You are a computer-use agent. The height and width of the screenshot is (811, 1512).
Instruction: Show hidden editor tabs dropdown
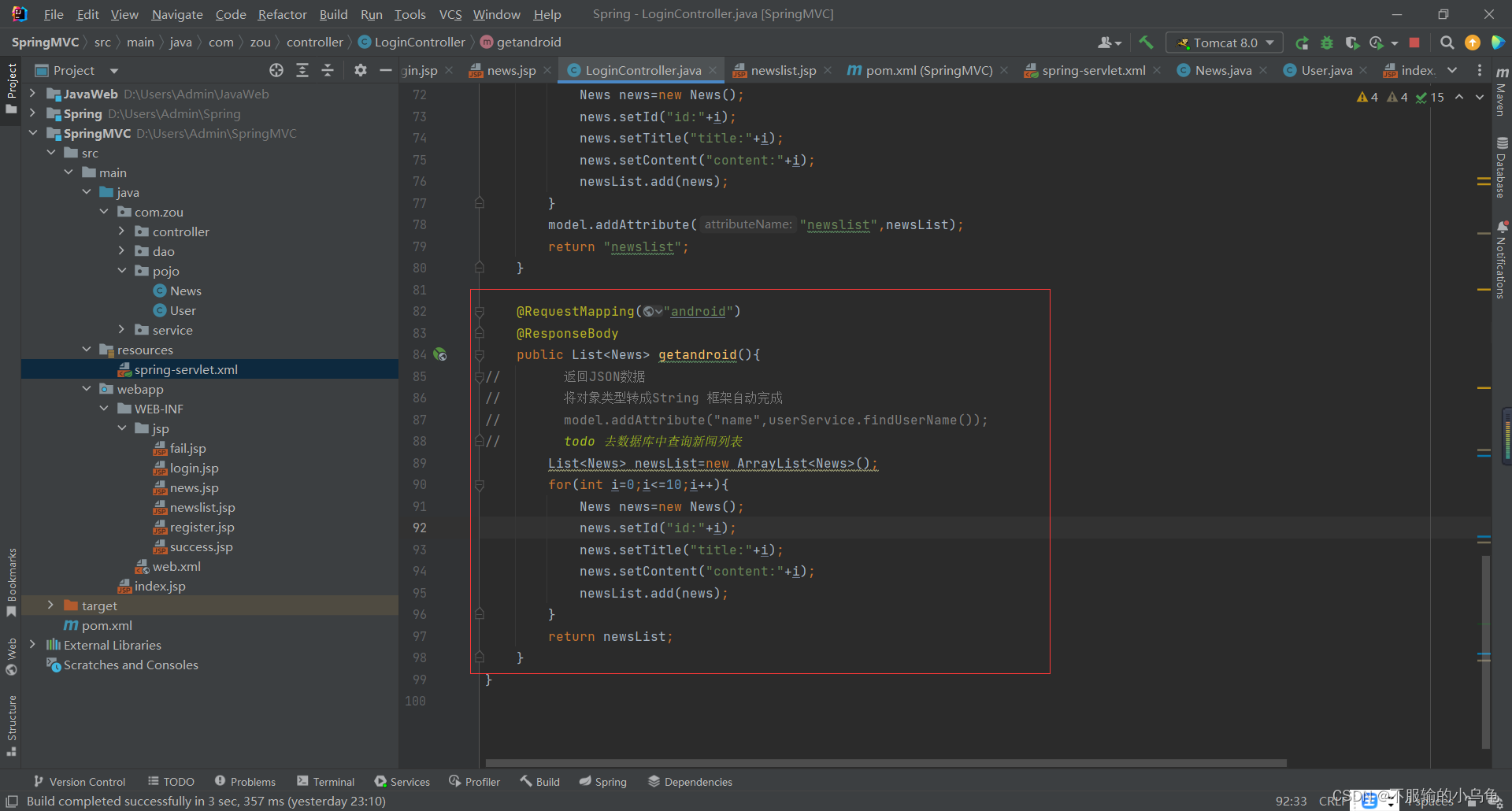[1452, 70]
